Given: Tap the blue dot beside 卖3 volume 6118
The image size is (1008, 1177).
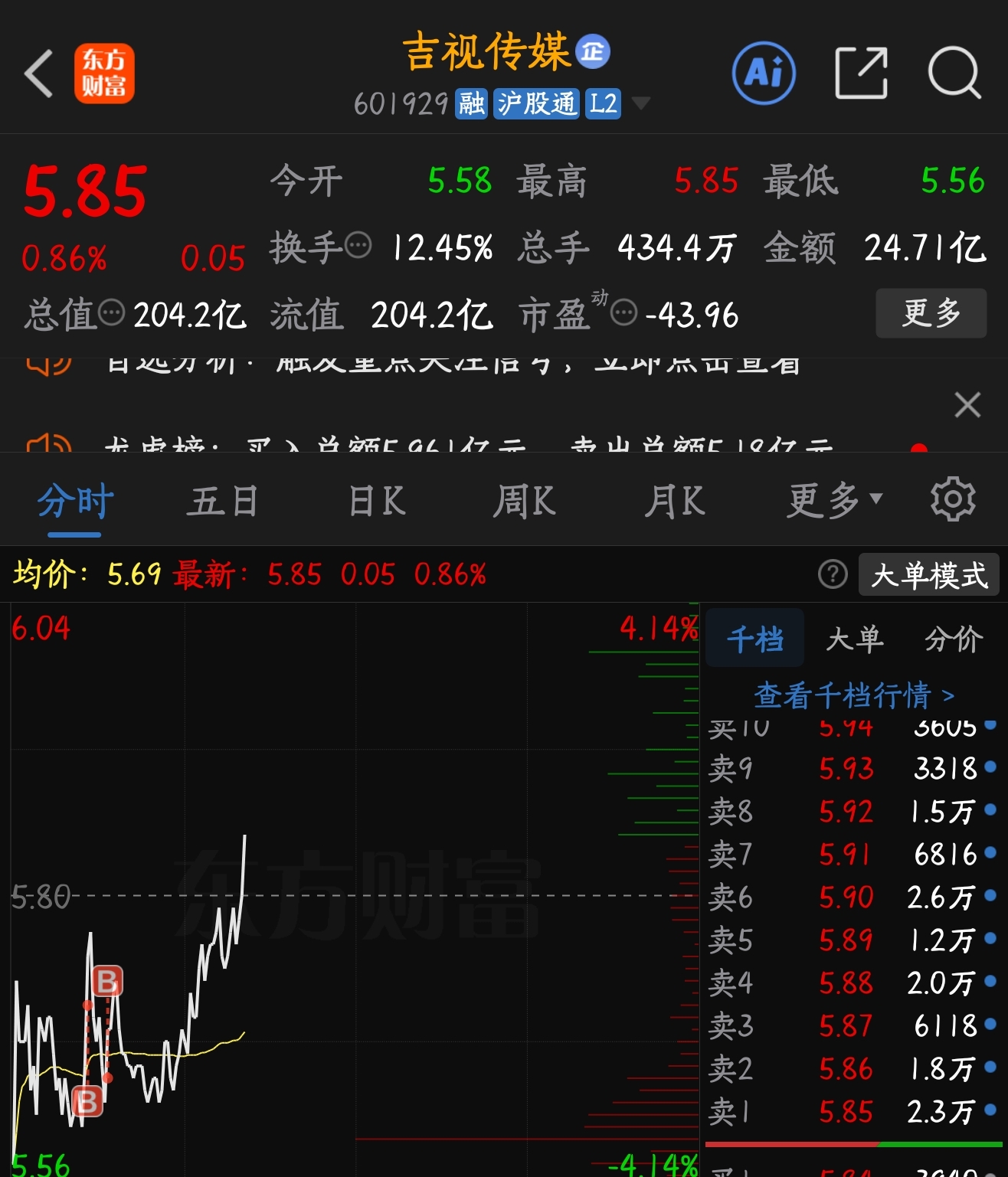Looking at the screenshot, I should coord(990,1023).
